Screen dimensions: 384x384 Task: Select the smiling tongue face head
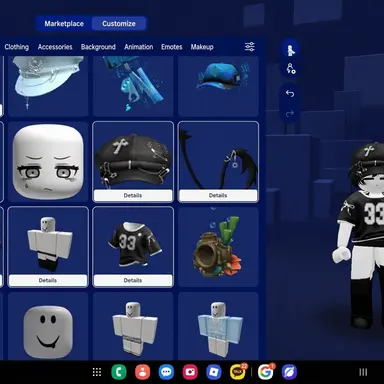tap(48, 327)
